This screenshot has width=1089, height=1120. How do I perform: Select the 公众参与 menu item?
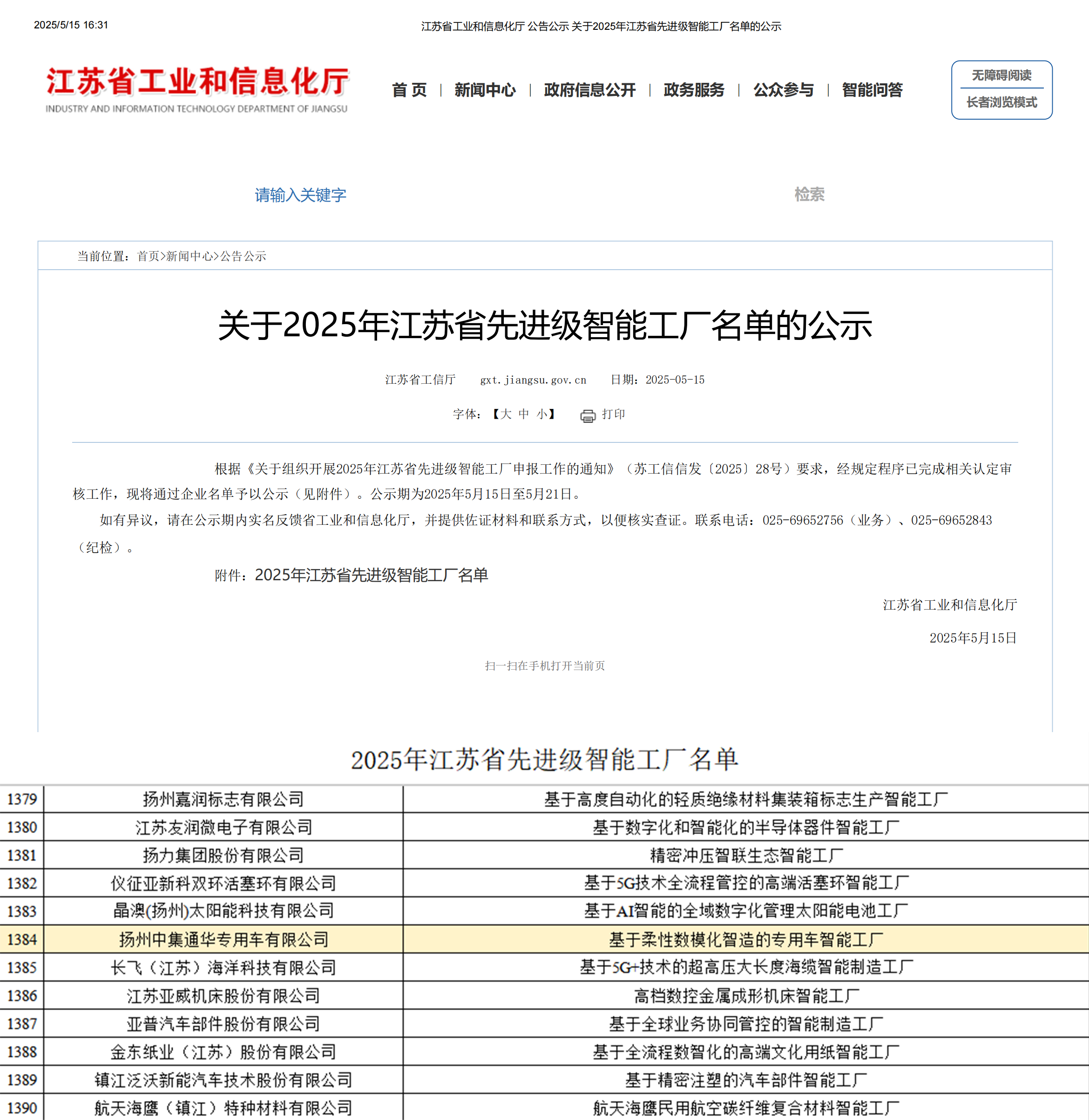tap(783, 90)
